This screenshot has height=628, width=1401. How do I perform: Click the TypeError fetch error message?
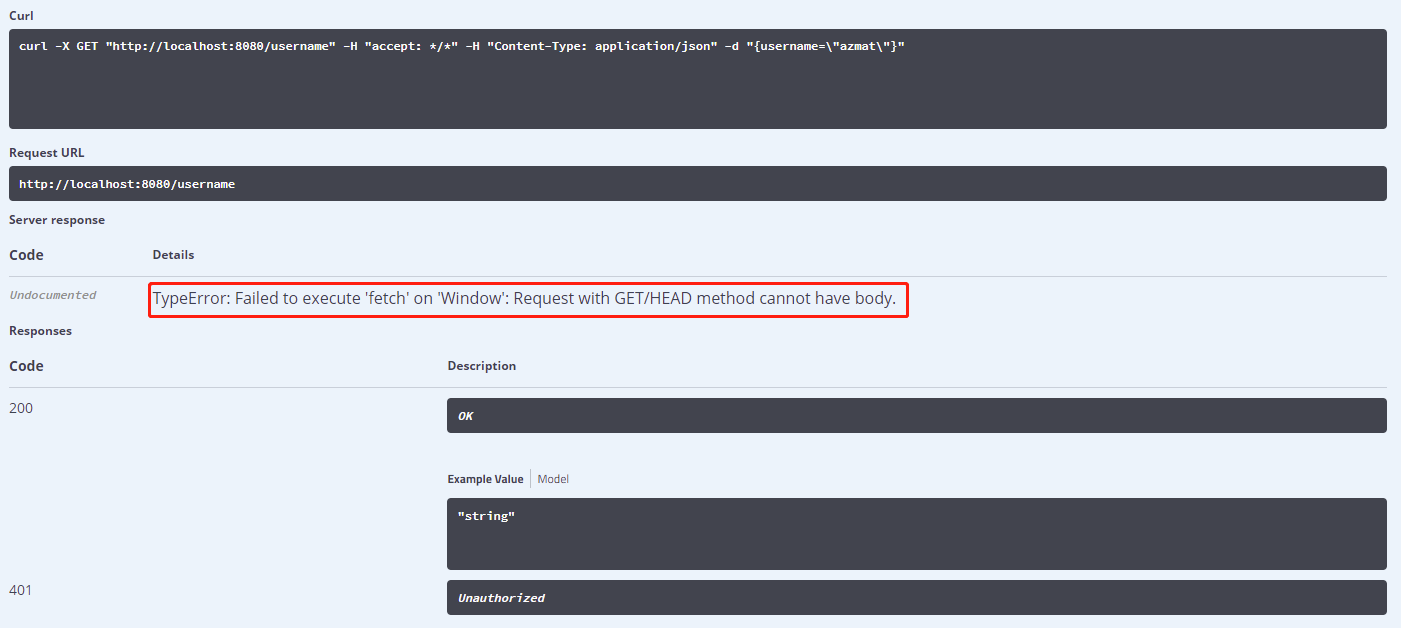[524, 299]
